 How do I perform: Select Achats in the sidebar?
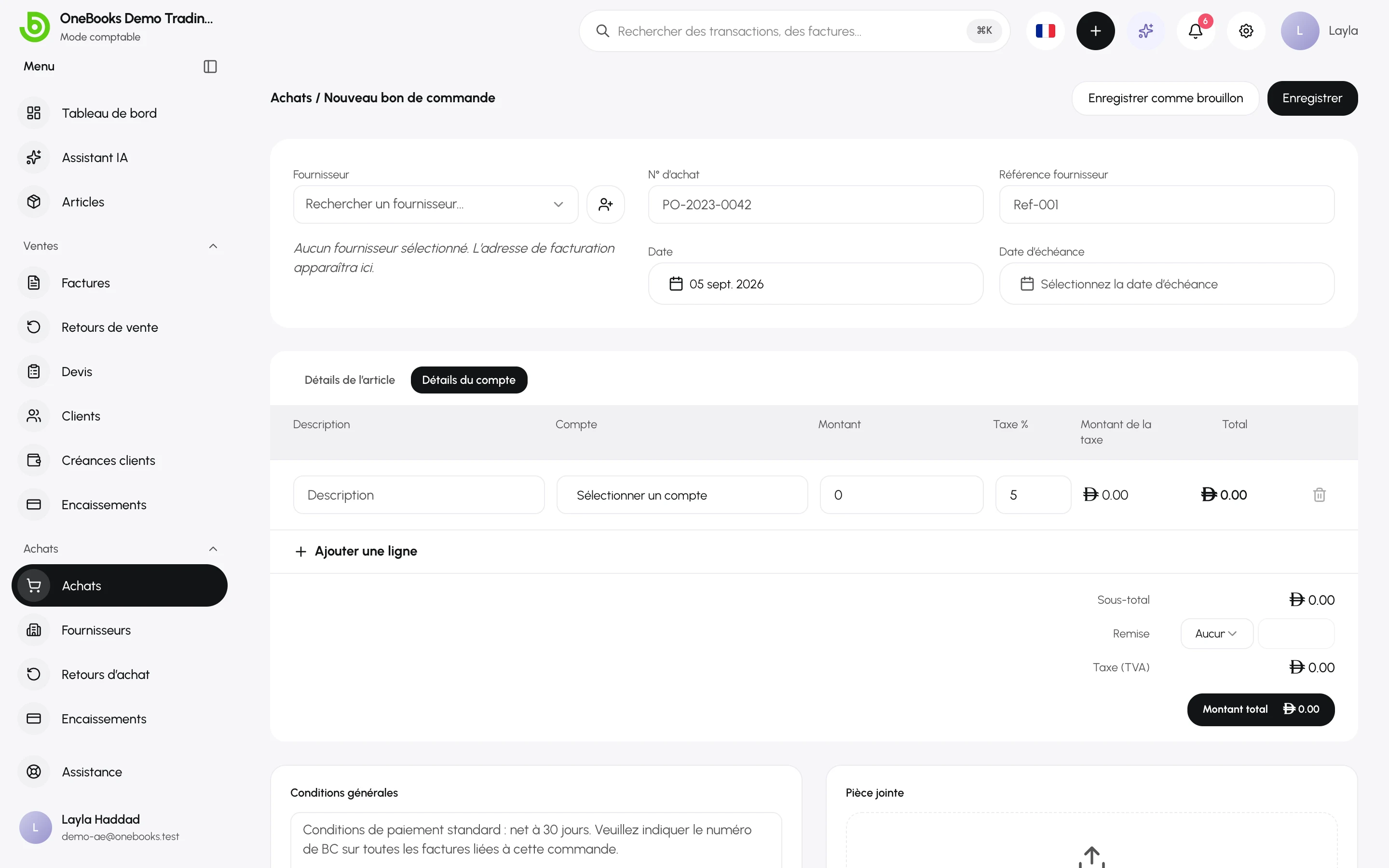tap(120, 585)
